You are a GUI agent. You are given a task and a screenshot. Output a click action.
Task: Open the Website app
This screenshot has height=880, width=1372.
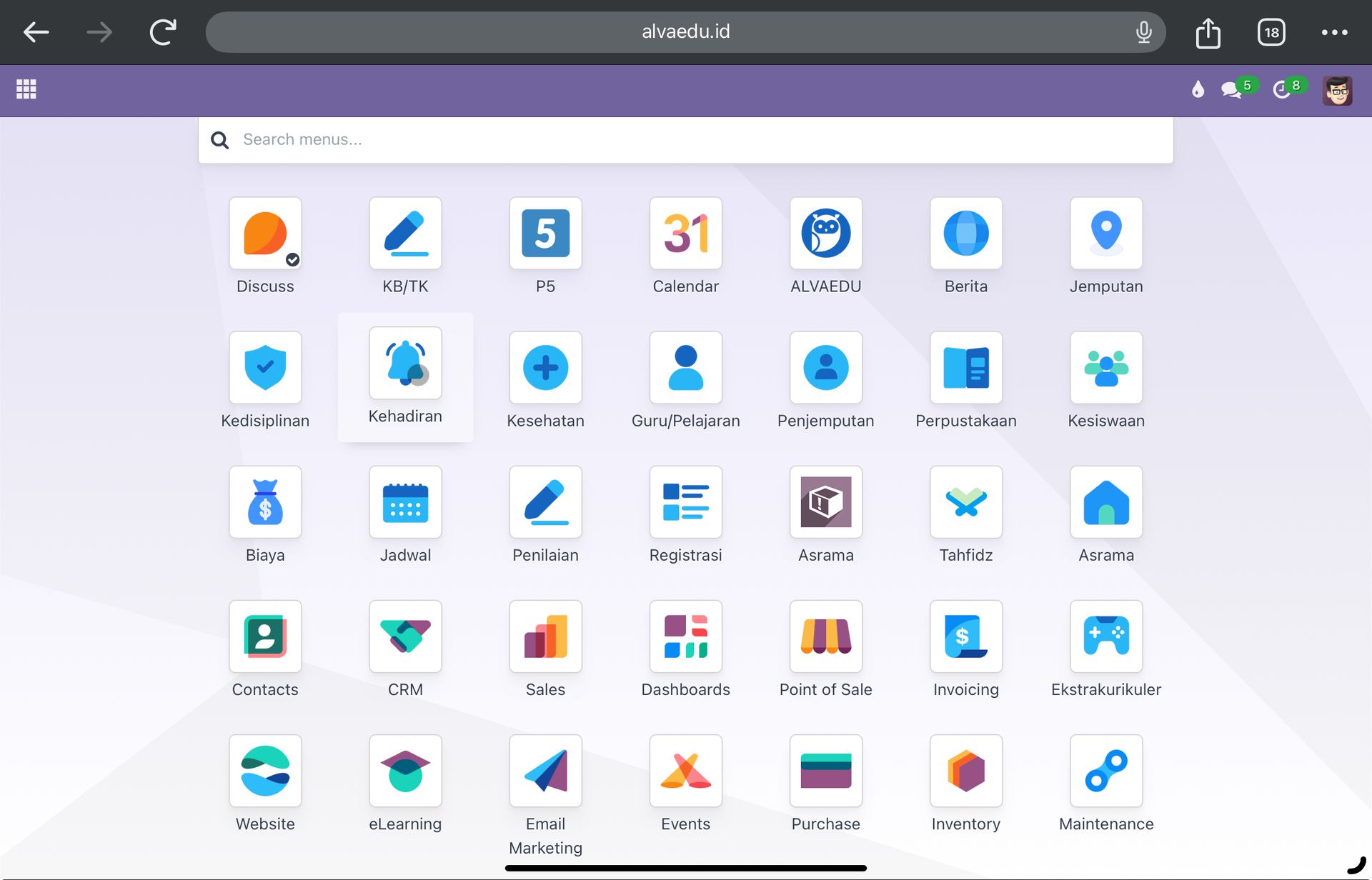point(265,771)
